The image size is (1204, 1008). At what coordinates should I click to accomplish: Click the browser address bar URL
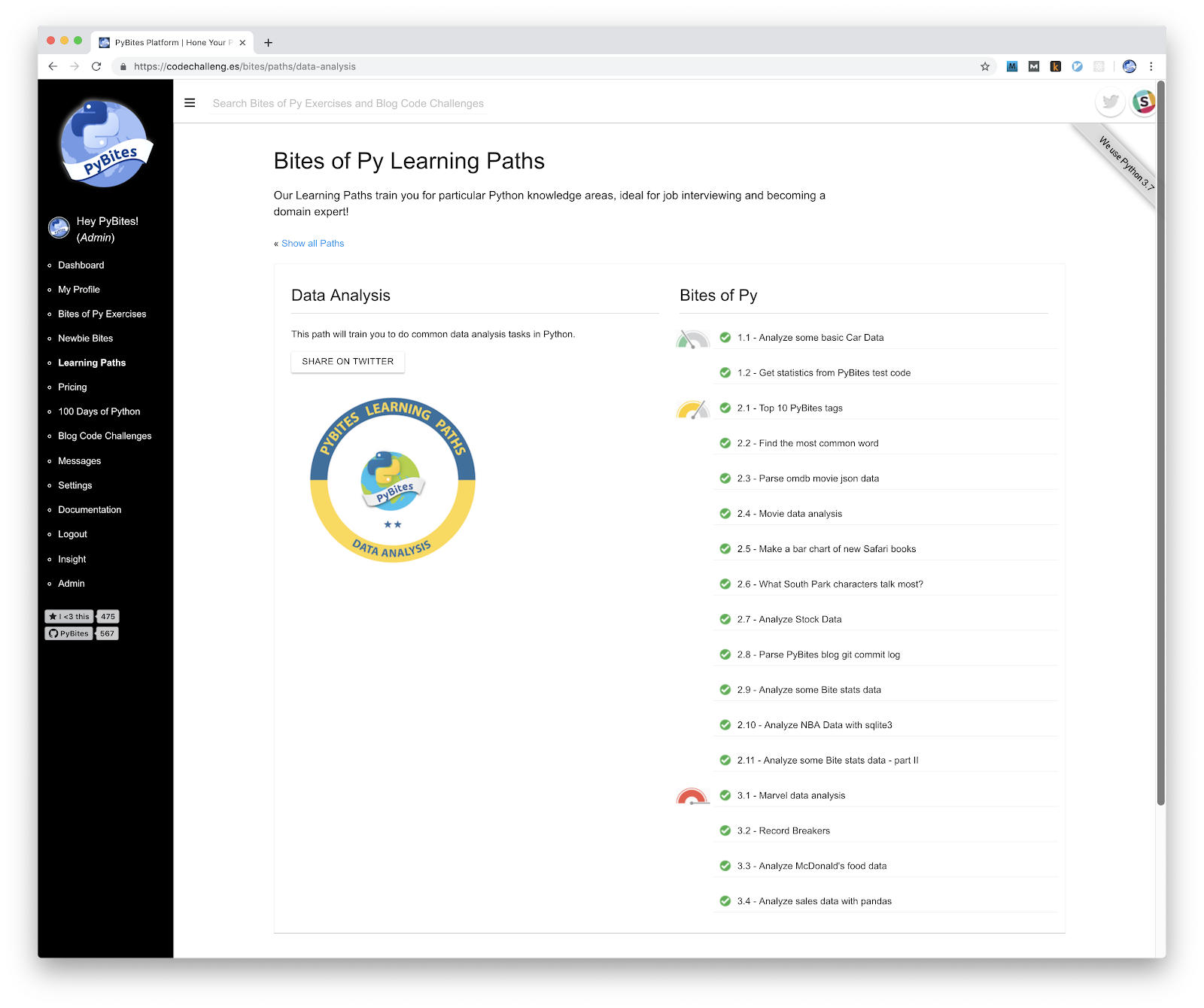point(245,66)
